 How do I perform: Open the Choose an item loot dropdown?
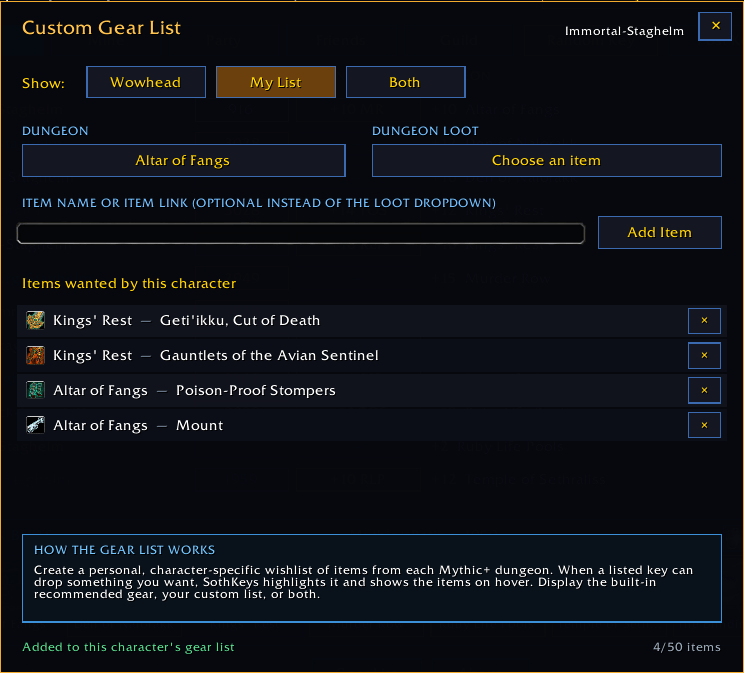point(547,160)
